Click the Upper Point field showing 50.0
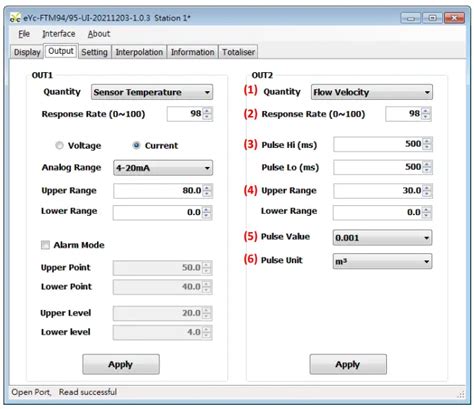Viewport: 474px width, 409px height. point(162,268)
